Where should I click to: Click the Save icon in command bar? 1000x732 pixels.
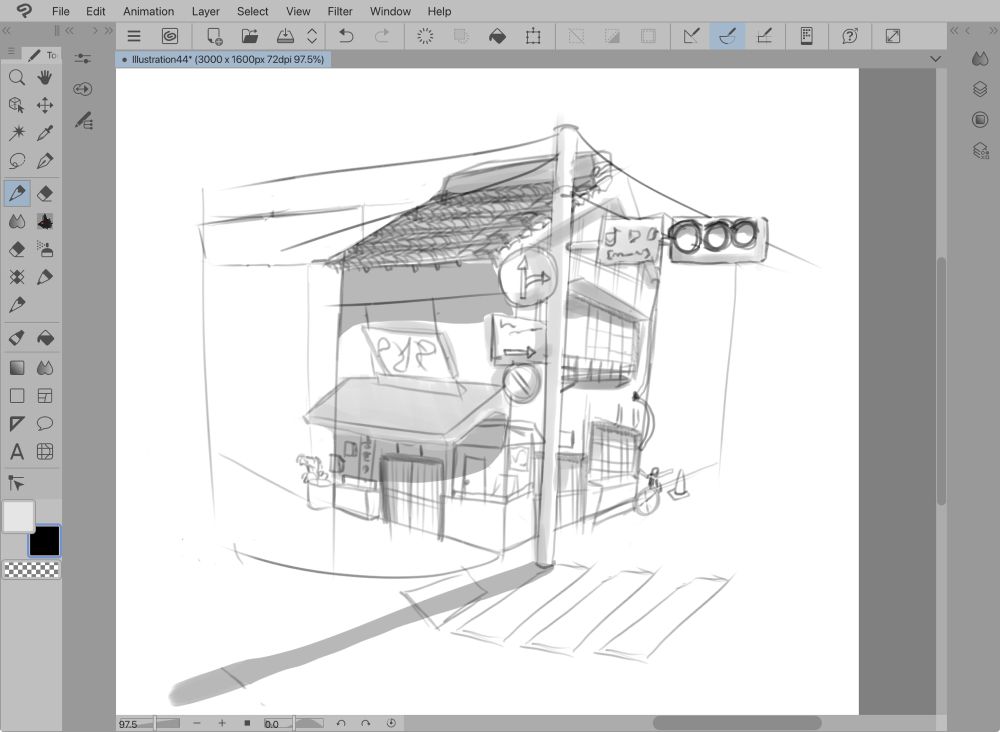(285, 36)
